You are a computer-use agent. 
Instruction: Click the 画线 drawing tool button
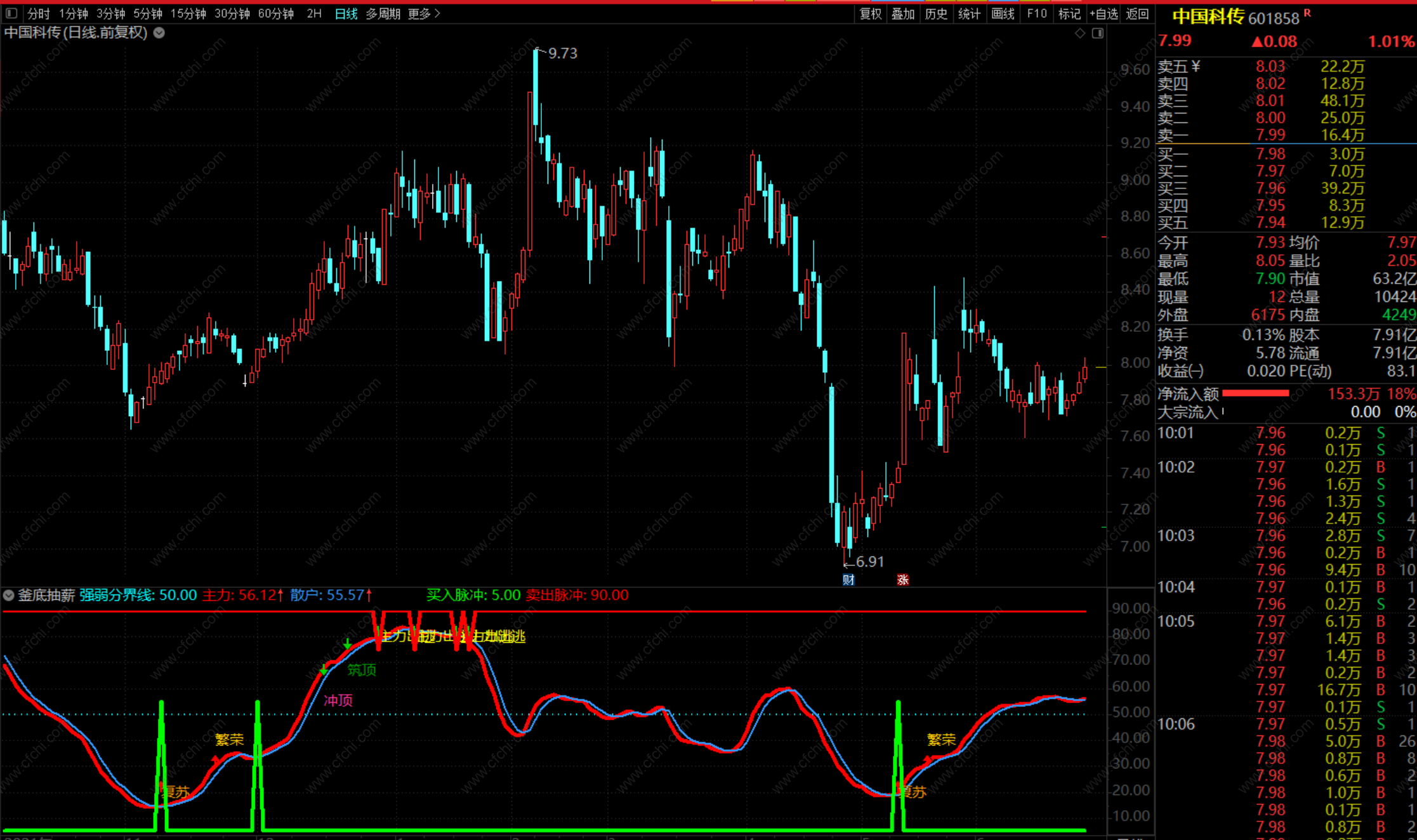point(1003,13)
